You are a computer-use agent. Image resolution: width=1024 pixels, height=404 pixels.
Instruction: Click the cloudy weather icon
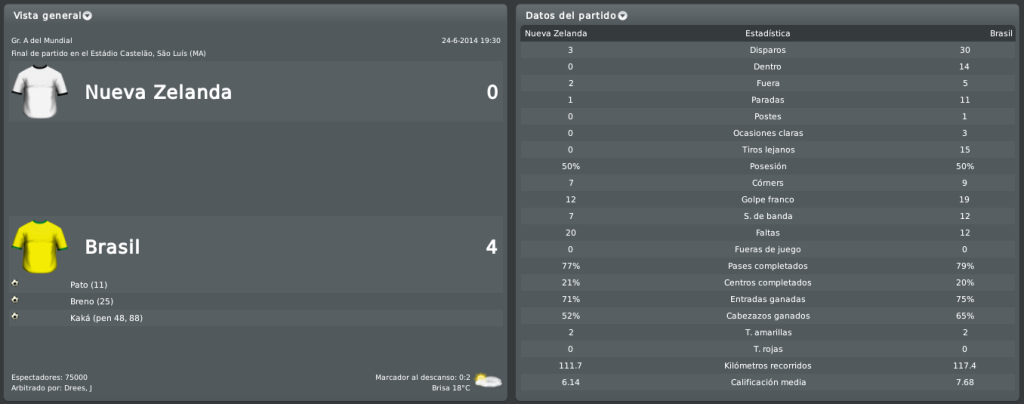pos(488,381)
